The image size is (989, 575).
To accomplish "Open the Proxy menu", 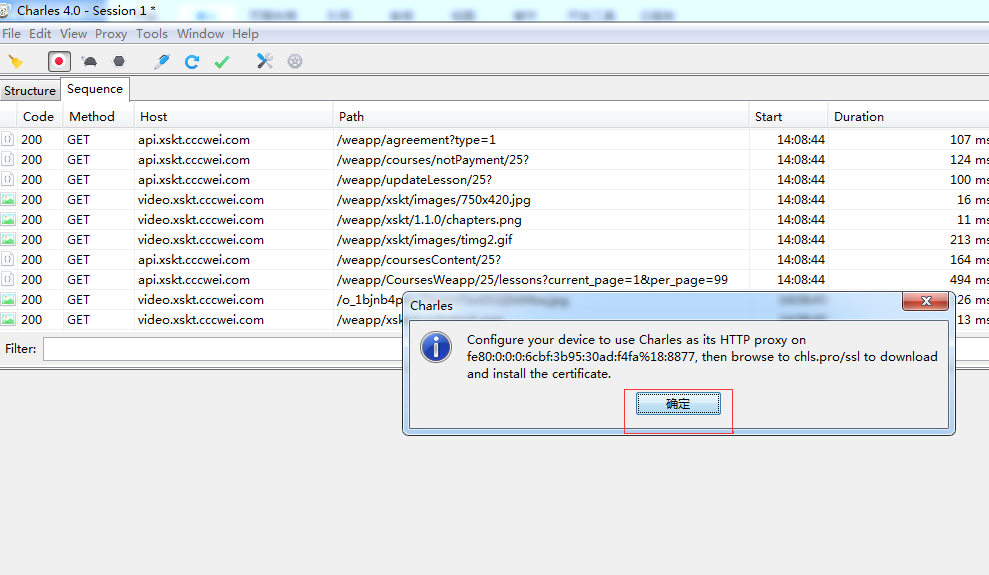I will [111, 34].
